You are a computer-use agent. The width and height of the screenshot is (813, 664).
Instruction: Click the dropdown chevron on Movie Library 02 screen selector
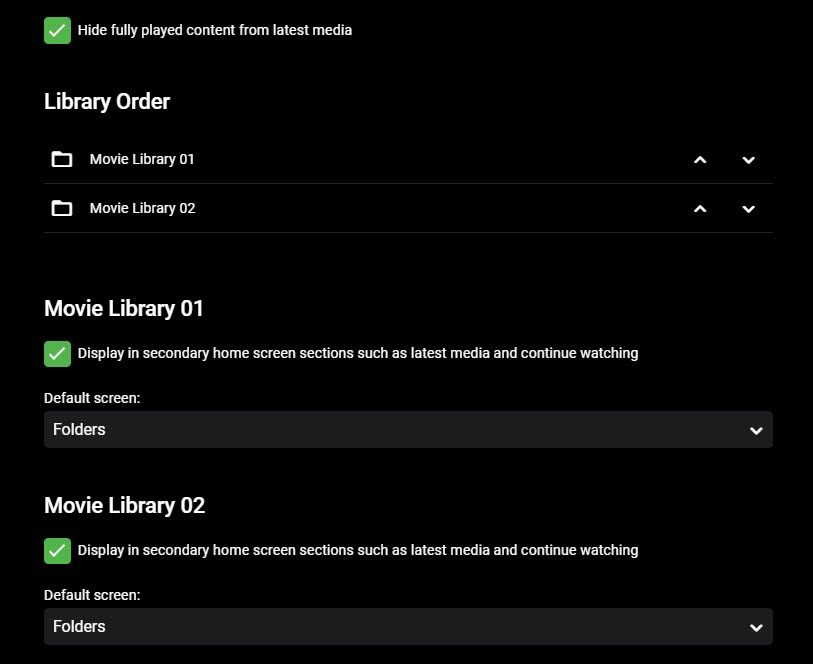[x=756, y=626]
